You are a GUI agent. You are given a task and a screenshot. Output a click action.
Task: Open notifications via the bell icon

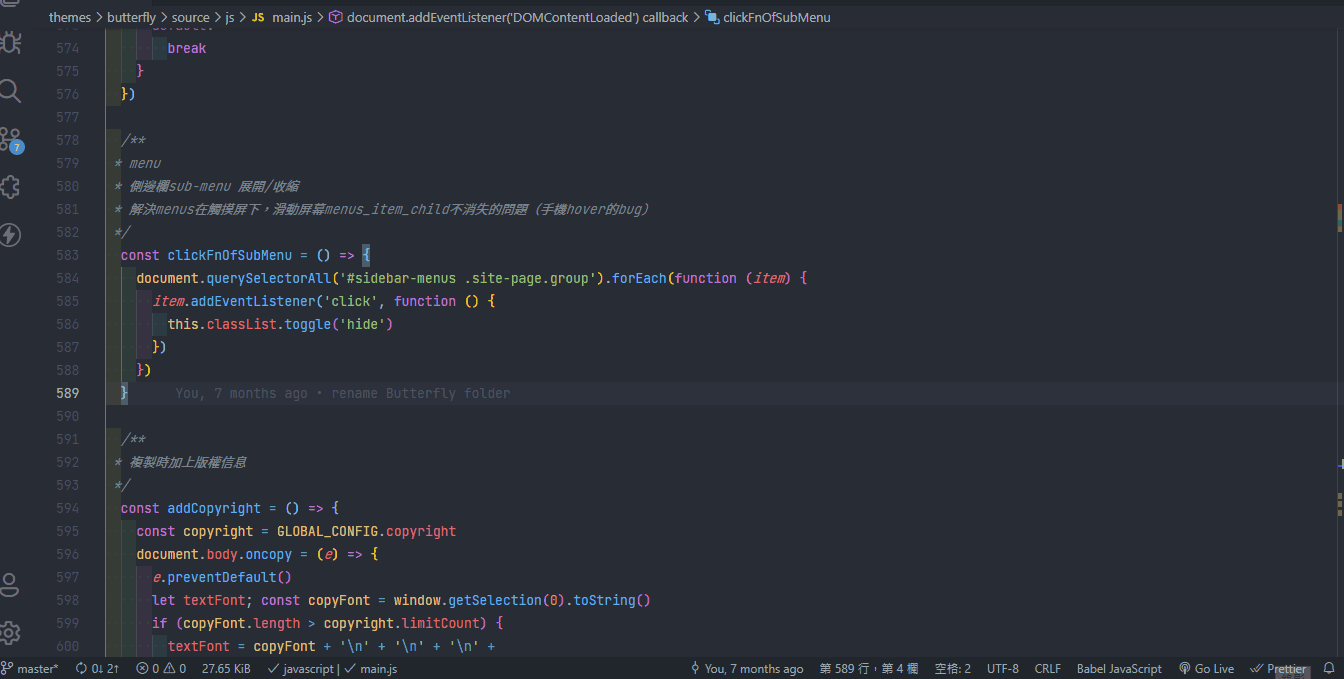(1331, 668)
